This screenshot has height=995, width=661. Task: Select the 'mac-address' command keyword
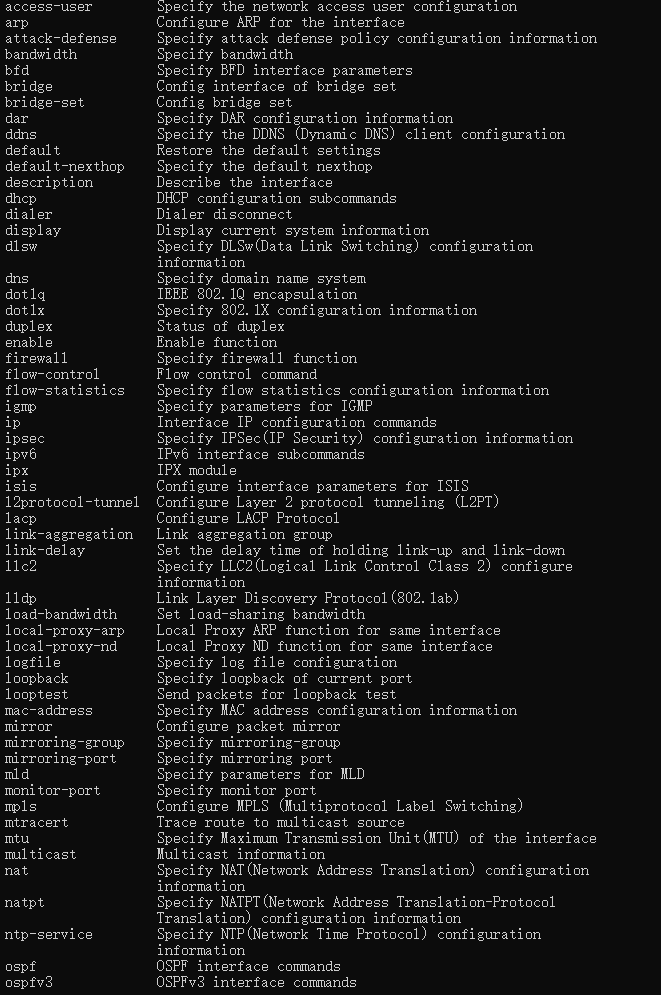[x=48, y=711]
